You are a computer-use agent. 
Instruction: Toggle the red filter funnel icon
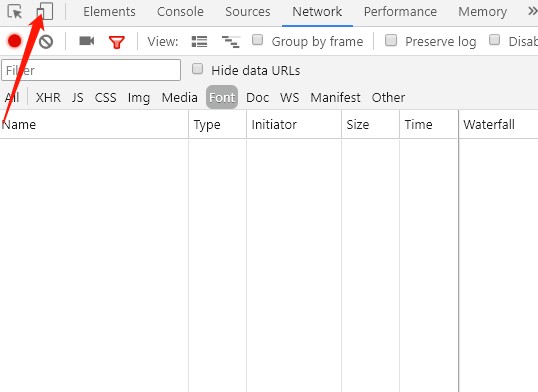(117, 42)
